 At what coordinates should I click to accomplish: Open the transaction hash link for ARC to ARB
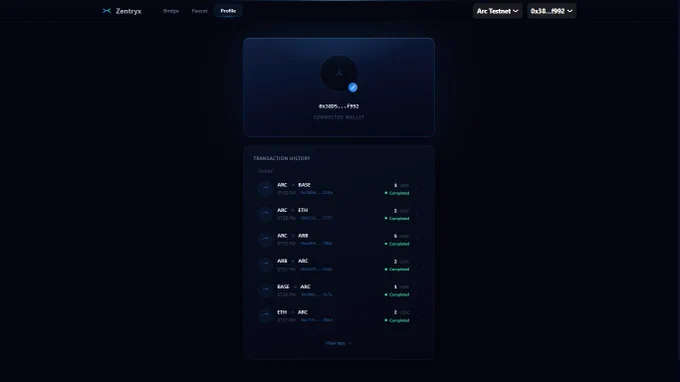point(317,244)
